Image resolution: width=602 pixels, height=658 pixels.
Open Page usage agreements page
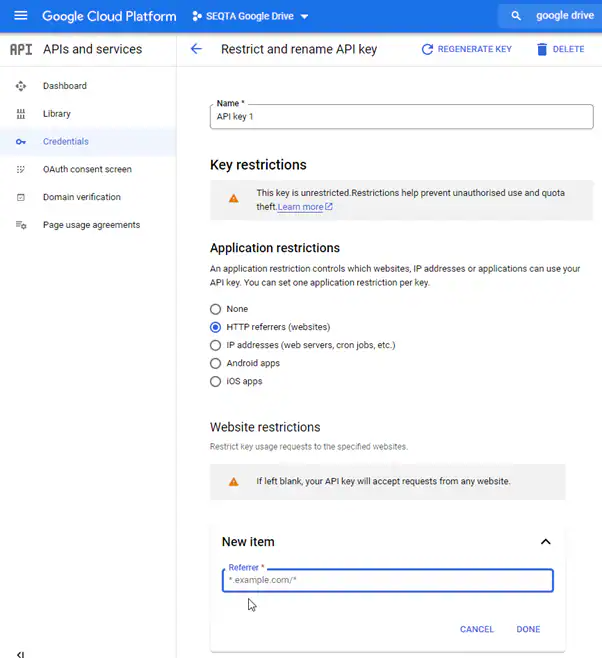(x=91, y=225)
